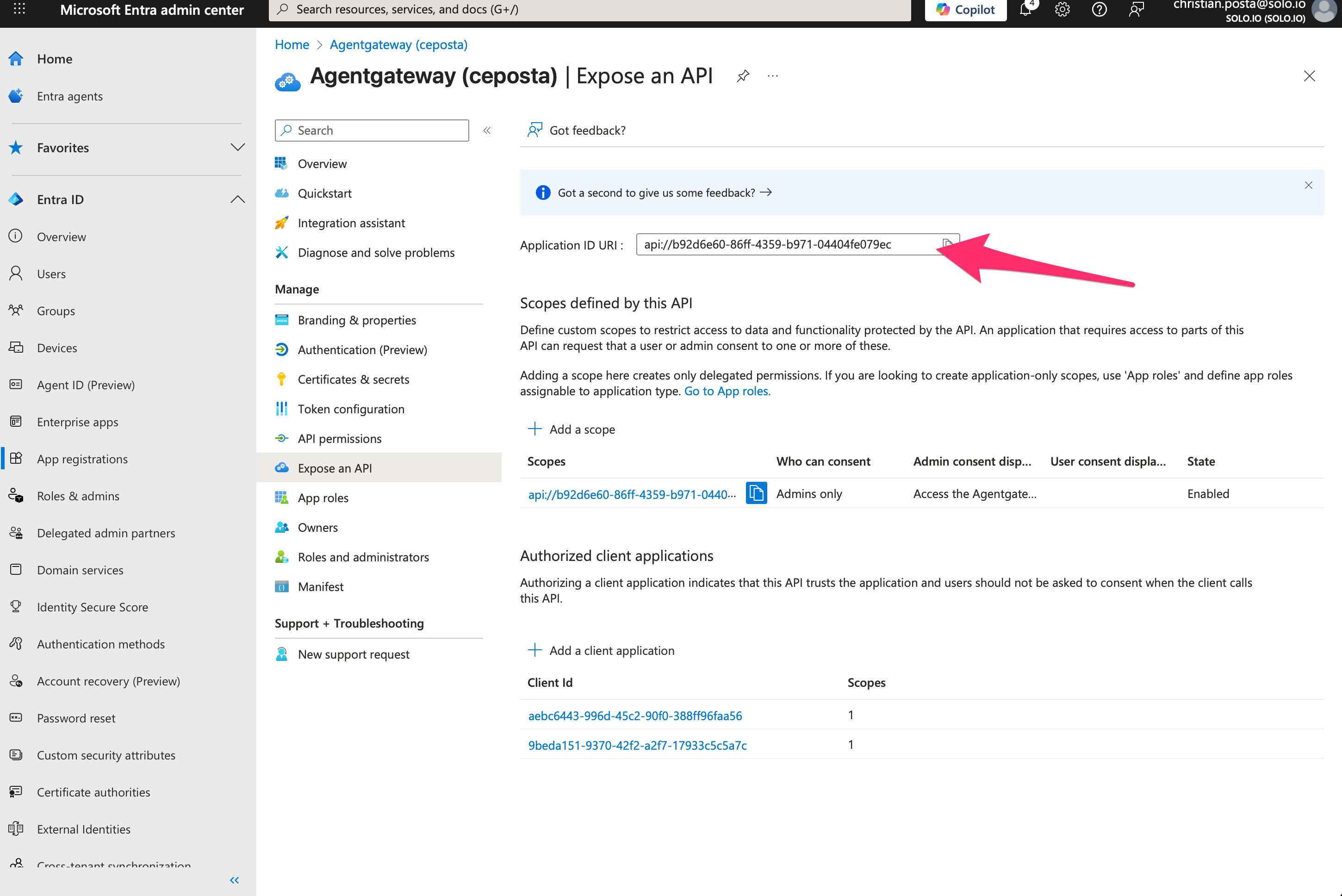This screenshot has height=896, width=1342.
Task: Click the Go to App roles link
Action: pyautogui.click(x=727, y=391)
